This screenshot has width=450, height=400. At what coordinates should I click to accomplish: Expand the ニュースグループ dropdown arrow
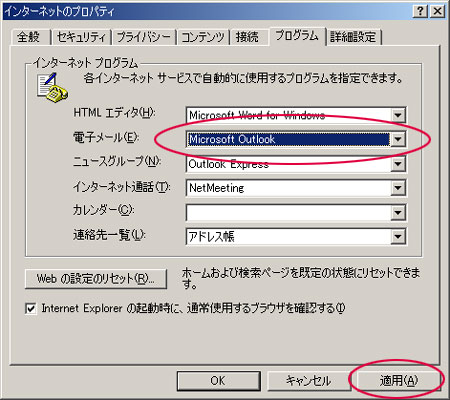tap(398, 164)
